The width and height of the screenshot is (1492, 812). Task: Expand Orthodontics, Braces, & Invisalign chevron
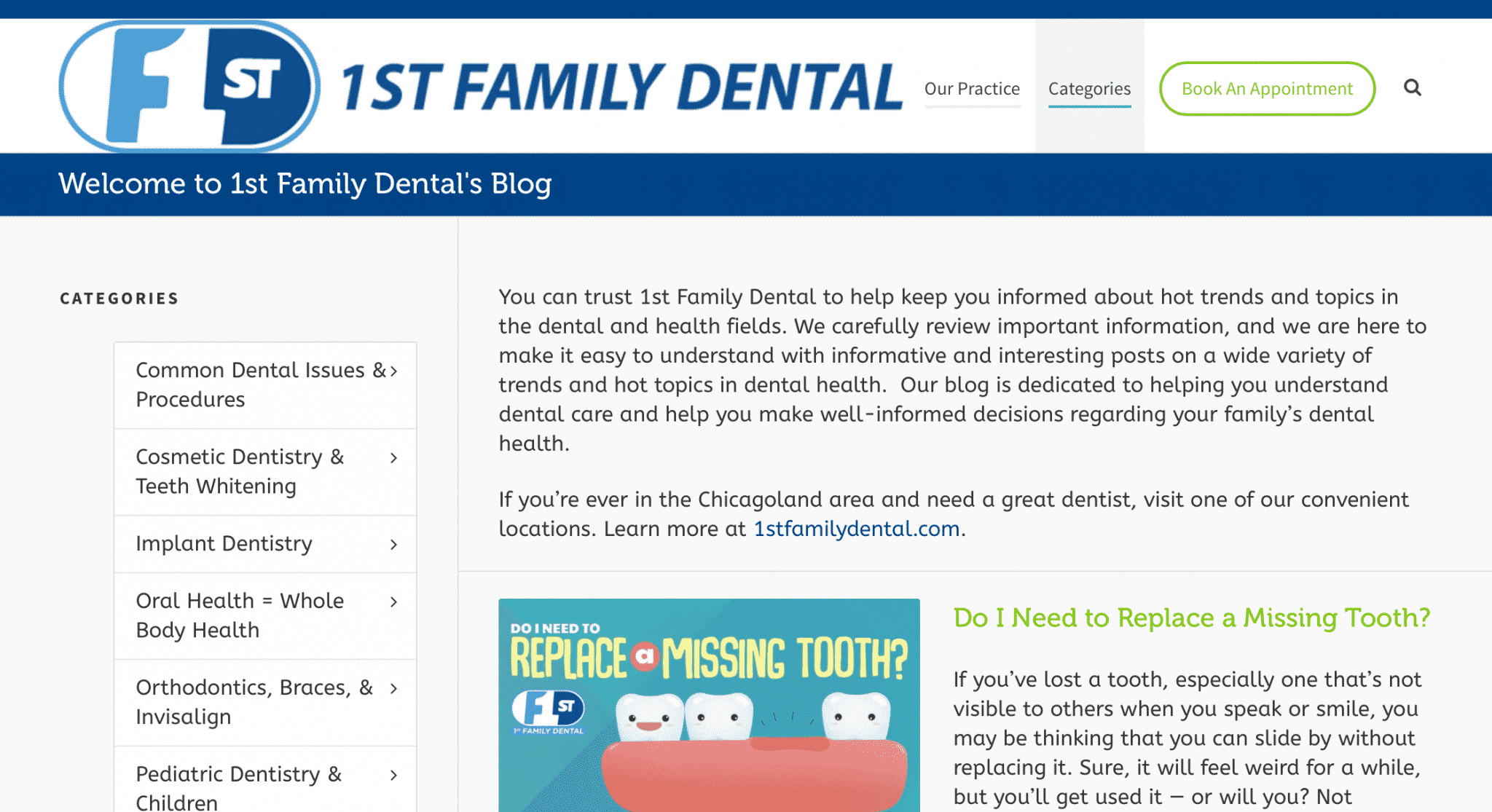[x=393, y=689]
